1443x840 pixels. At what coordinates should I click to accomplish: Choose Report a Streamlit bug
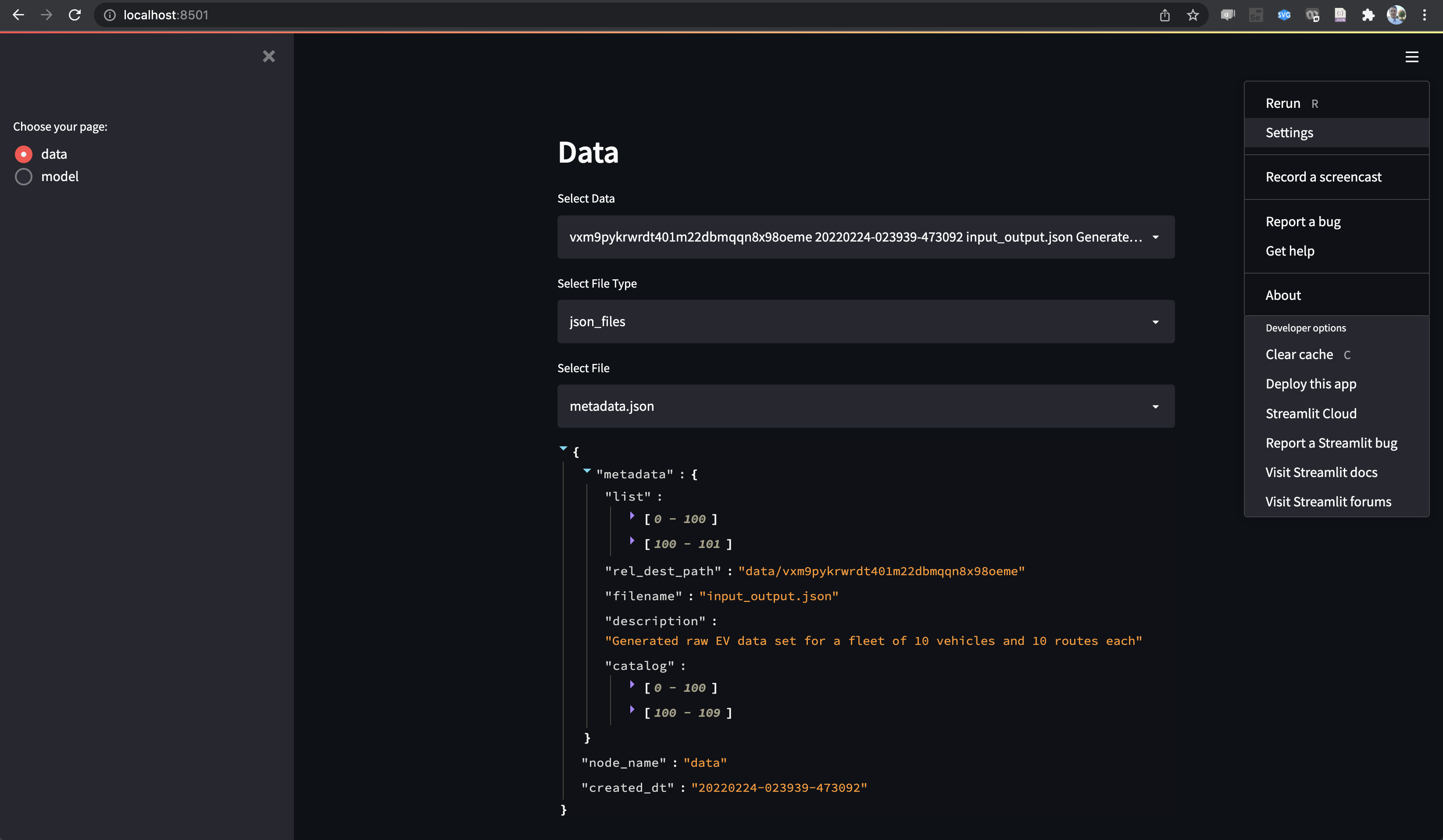point(1336,443)
